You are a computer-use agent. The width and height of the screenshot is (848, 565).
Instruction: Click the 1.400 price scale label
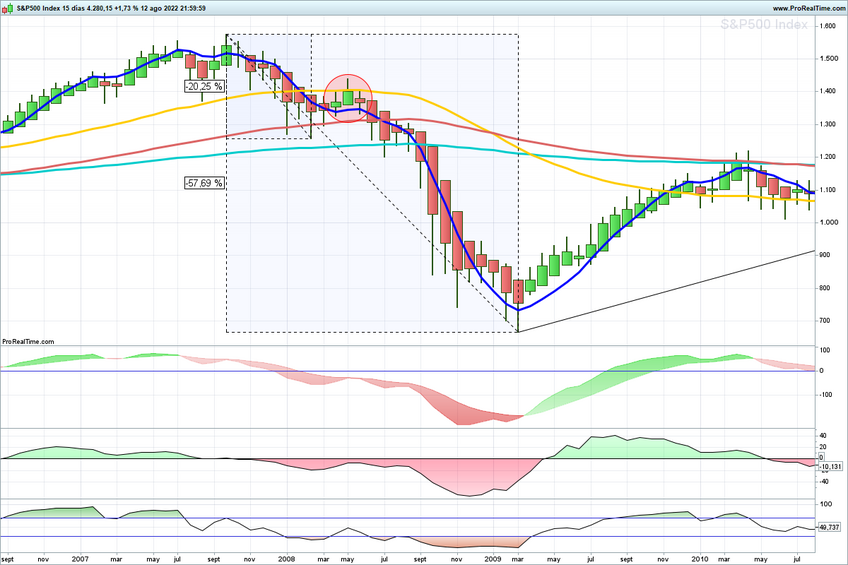click(828, 91)
